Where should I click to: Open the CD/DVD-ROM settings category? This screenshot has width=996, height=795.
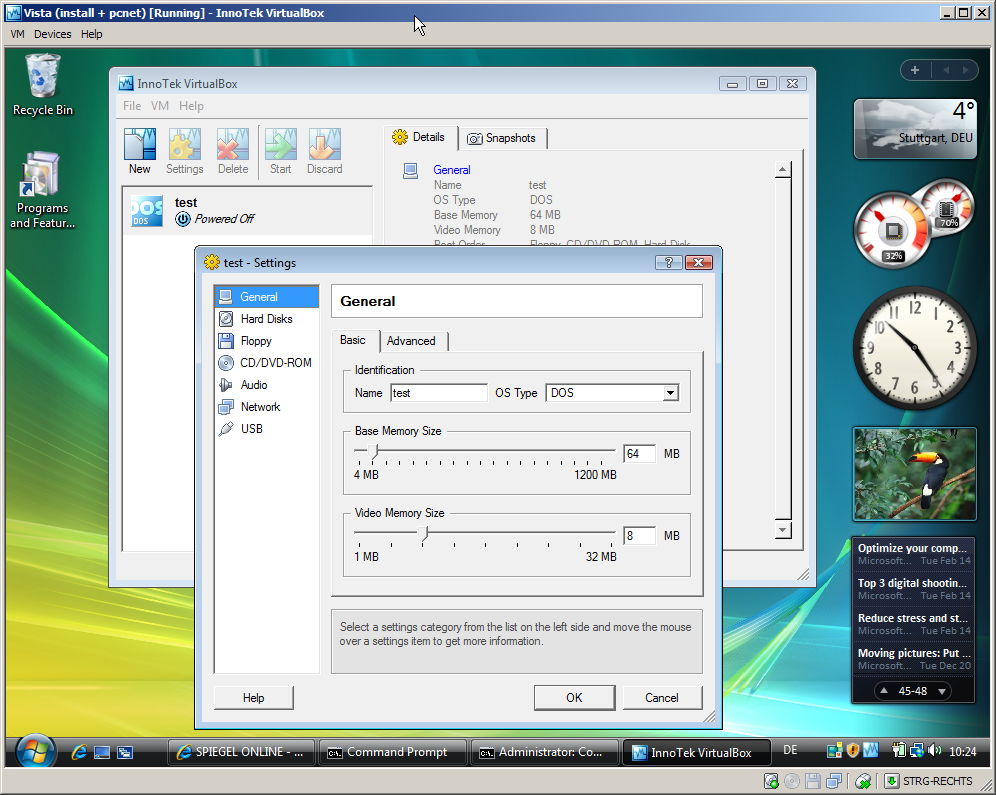click(275, 363)
